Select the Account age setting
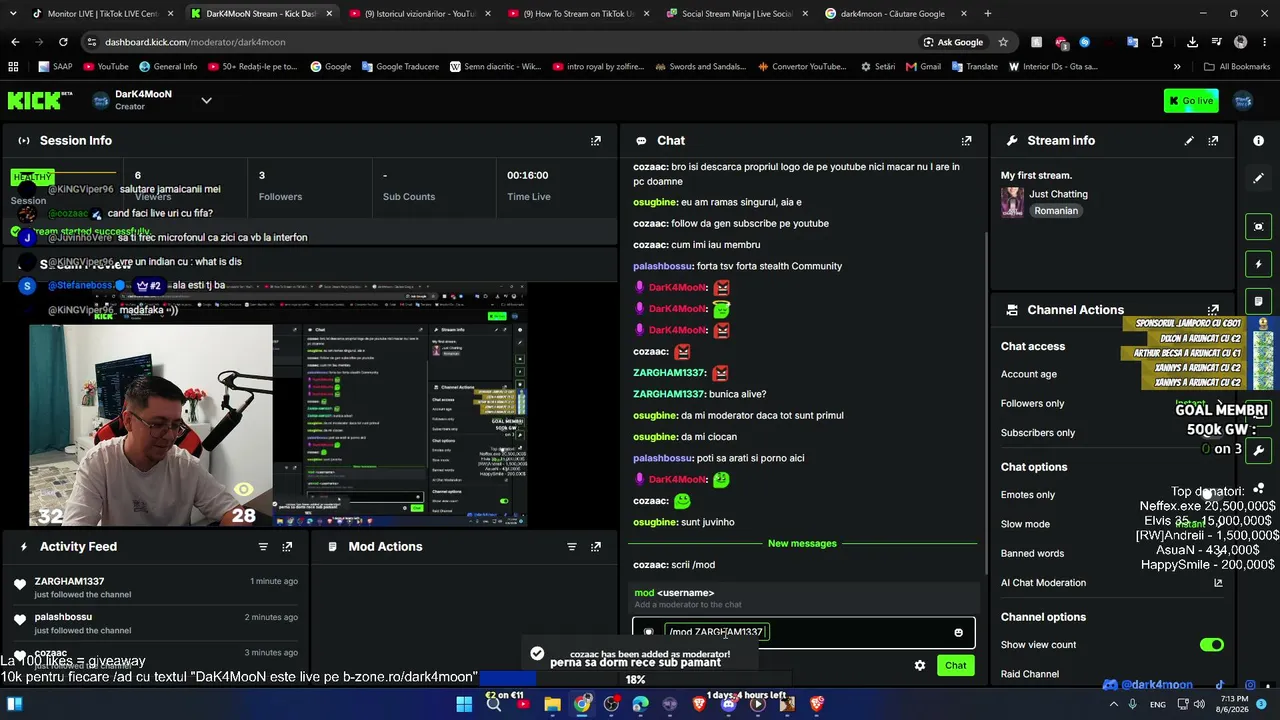 tap(1029, 374)
